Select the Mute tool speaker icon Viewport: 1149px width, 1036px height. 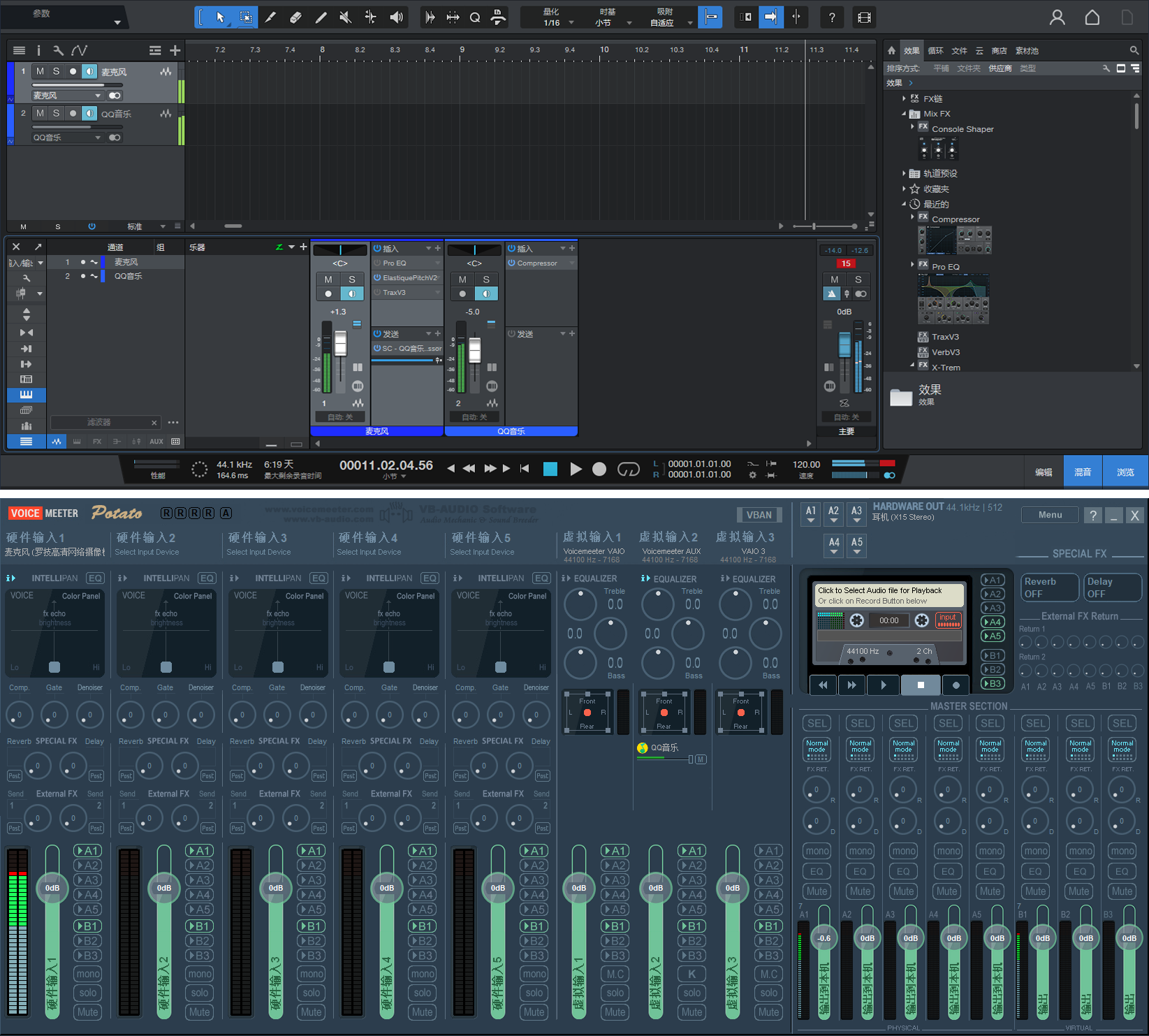[345, 17]
